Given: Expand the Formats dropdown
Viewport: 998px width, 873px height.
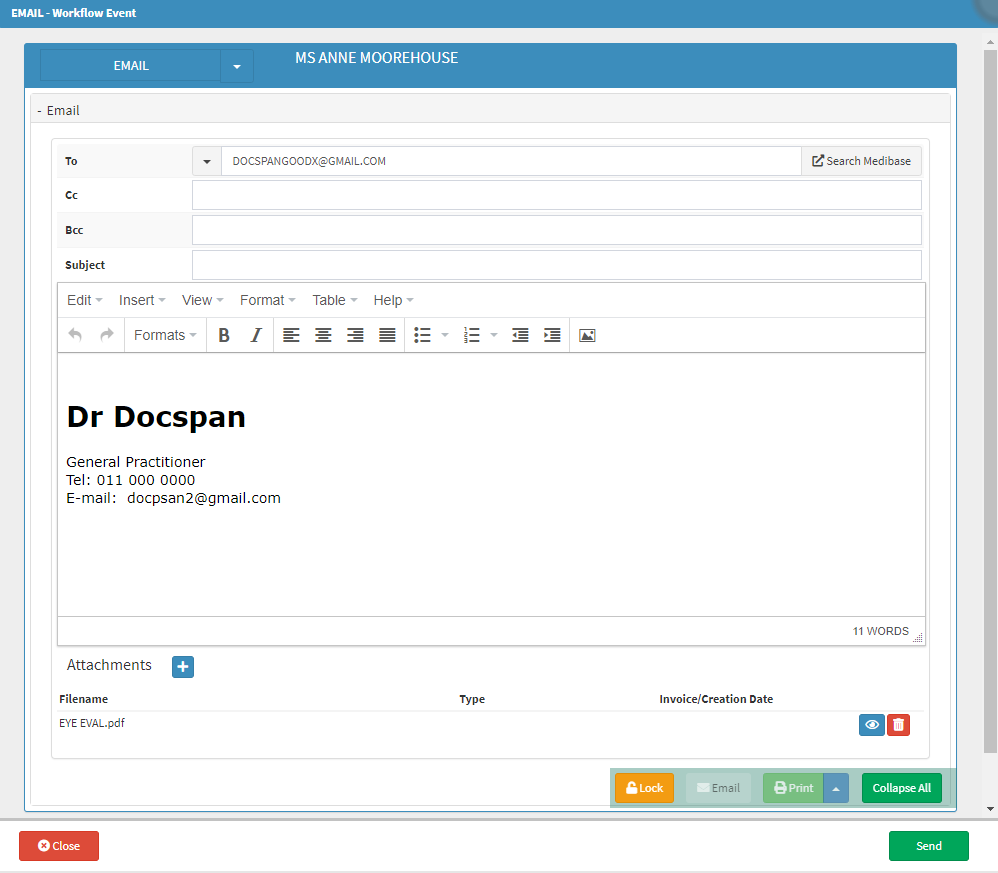Looking at the screenshot, I should point(165,336).
